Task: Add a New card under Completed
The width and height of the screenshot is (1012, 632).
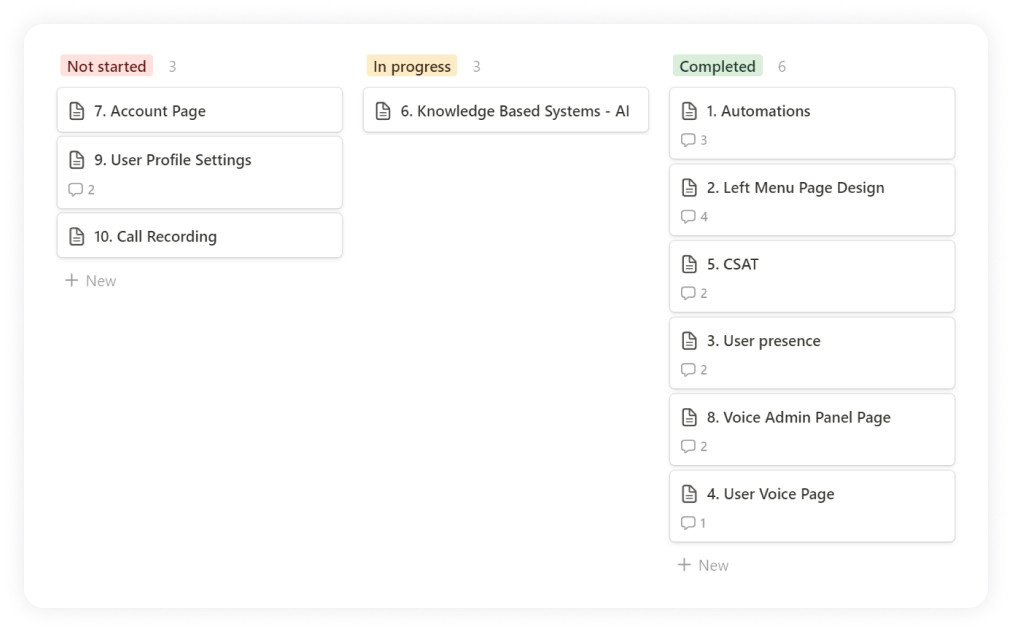Action: point(703,565)
